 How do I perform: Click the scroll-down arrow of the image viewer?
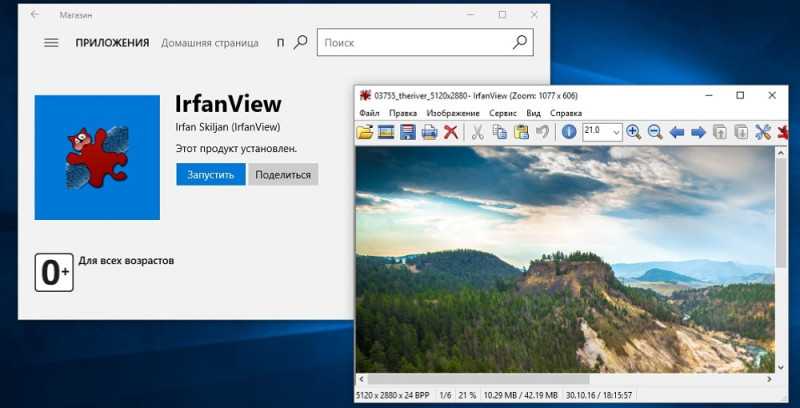(x=781, y=367)
